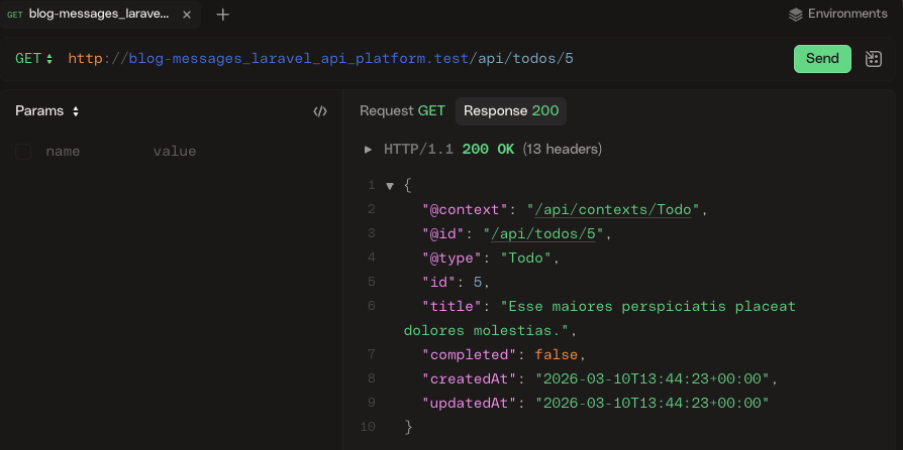Open a new request tab with plus
This screenshot has height=450, width=903.
(x=223, y=15)
